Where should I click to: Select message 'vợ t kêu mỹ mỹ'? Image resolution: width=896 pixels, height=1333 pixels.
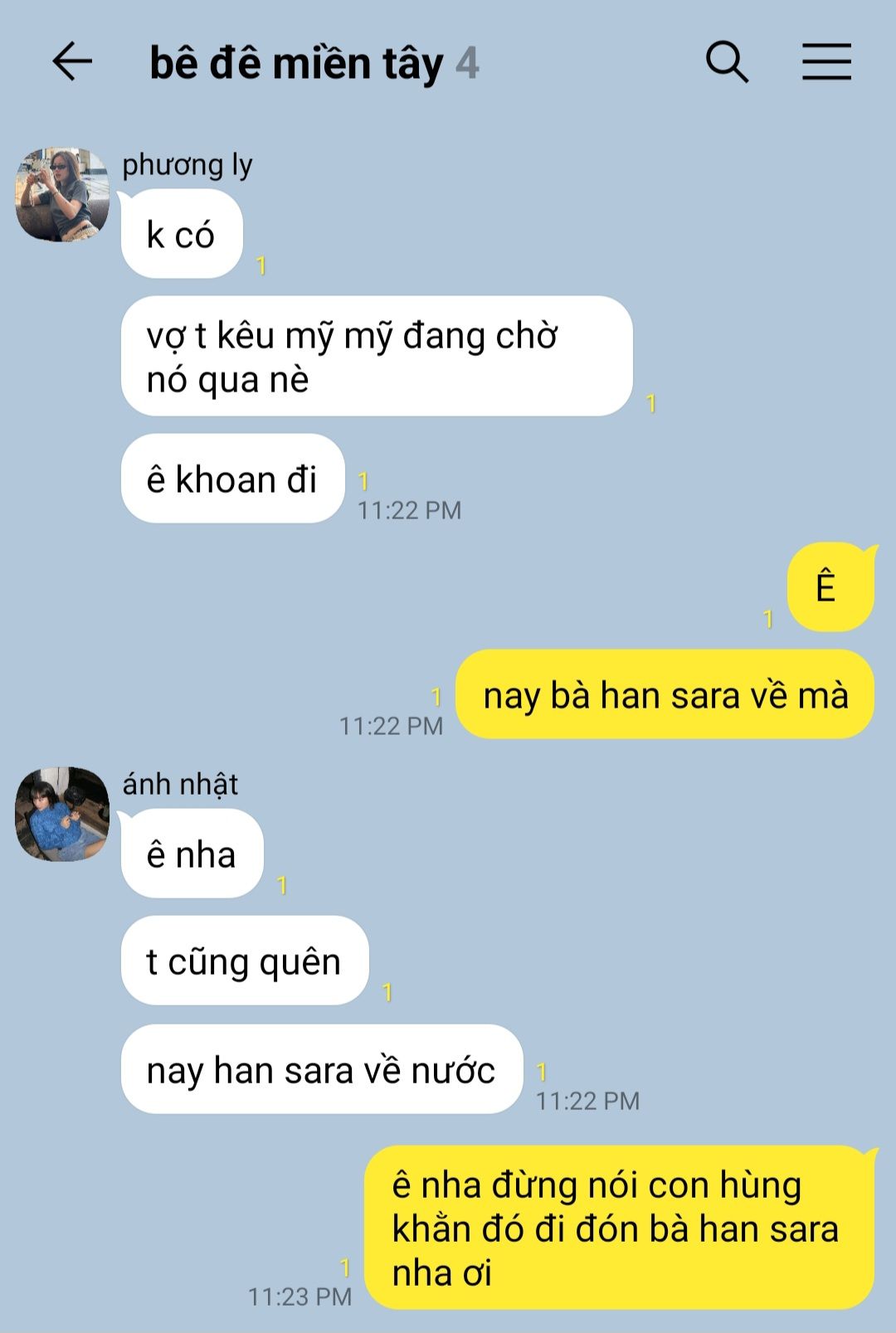point(377,357)
